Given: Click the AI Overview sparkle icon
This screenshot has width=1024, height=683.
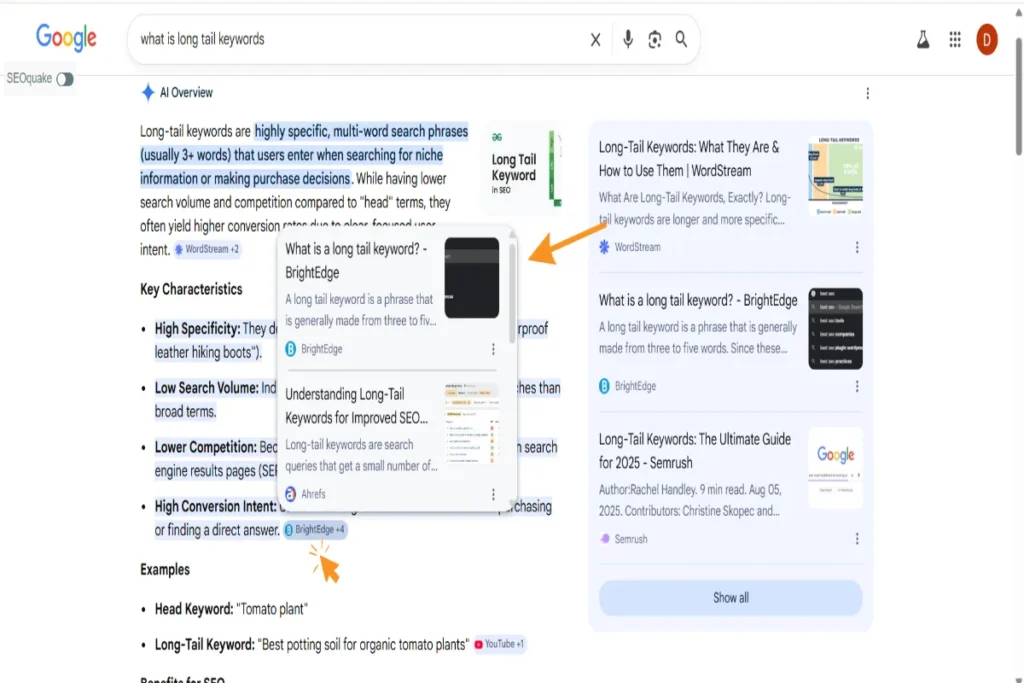Looking at the screenshot, I should coord(148,92).
